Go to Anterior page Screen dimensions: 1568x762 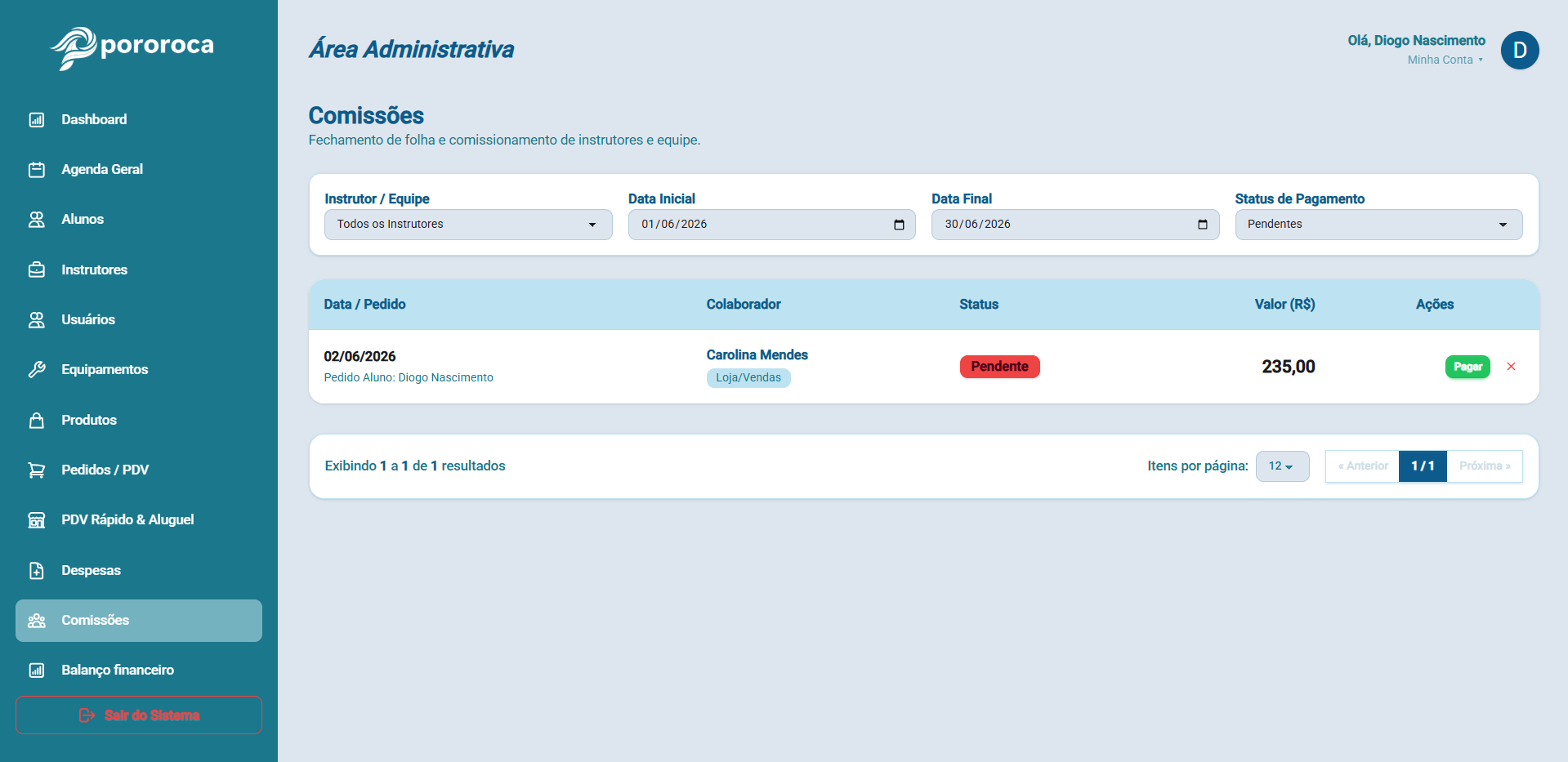pyautogui.click(x=1362, y=466)
